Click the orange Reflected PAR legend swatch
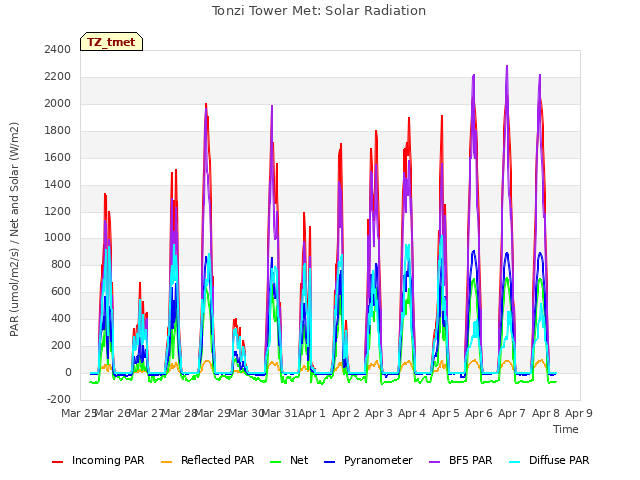 tap(167, 462)
